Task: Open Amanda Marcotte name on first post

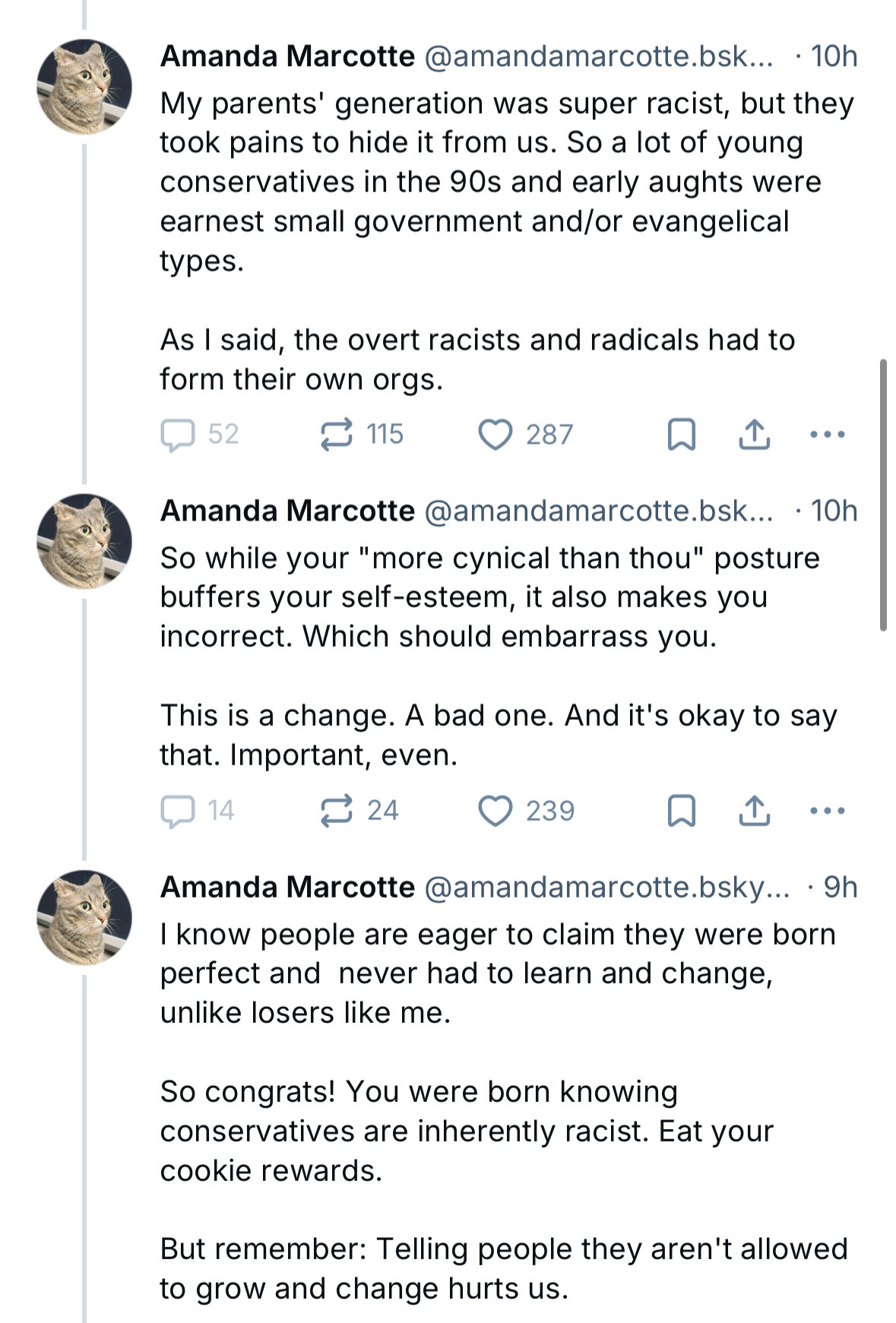Action: click(287, 56)
